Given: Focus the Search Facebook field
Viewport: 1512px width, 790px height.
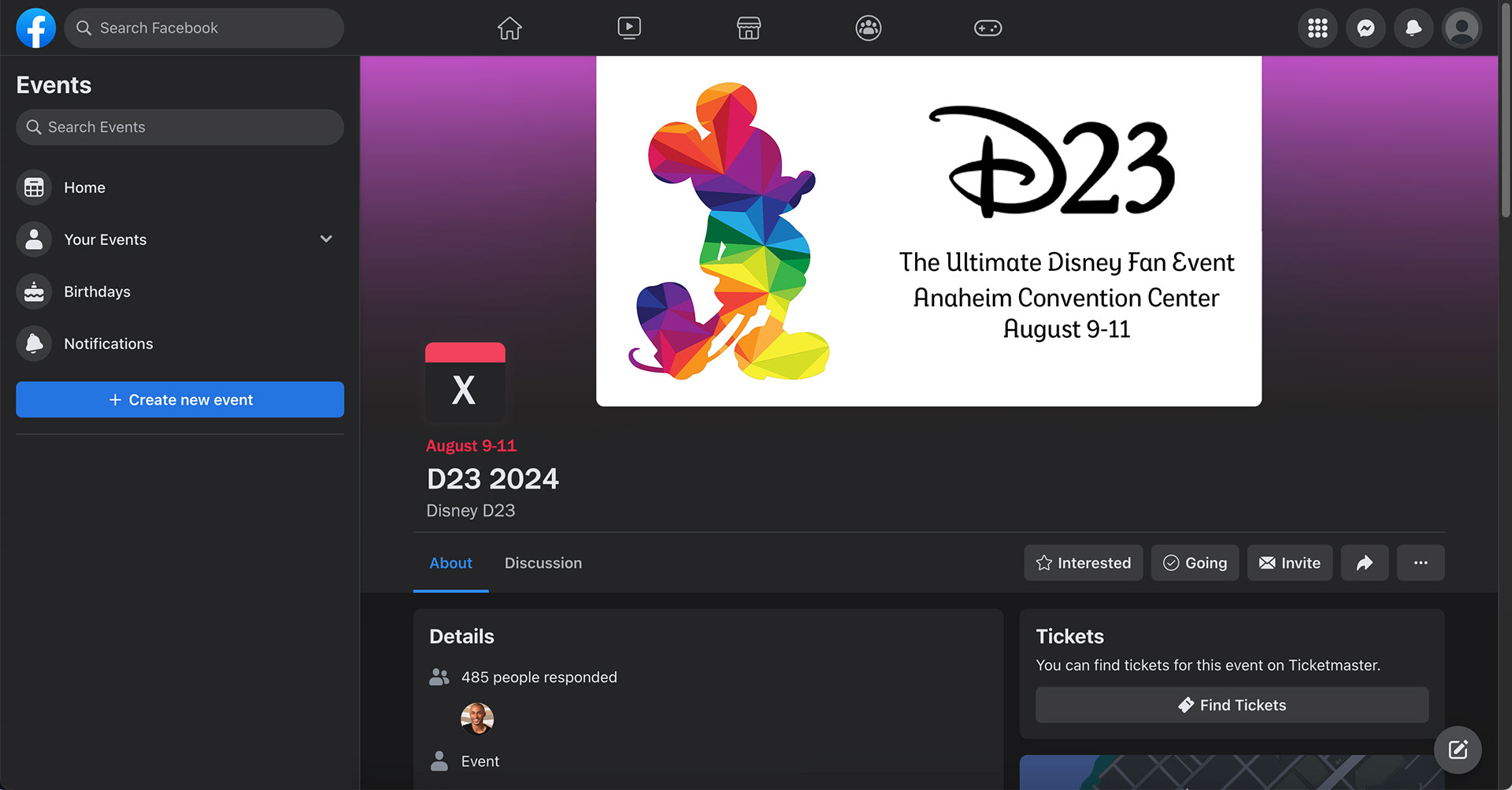Looking at the screenshot, I should click(204, 28).
